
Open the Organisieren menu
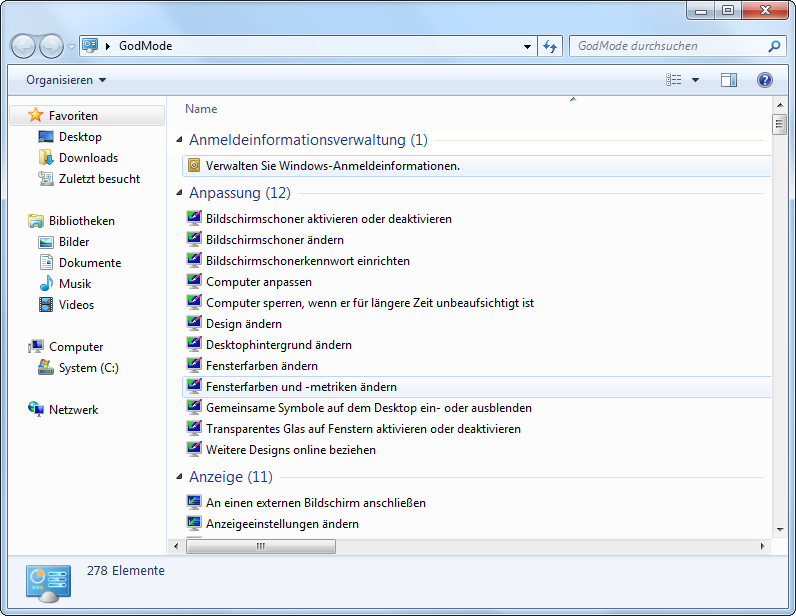coord(66,80)
